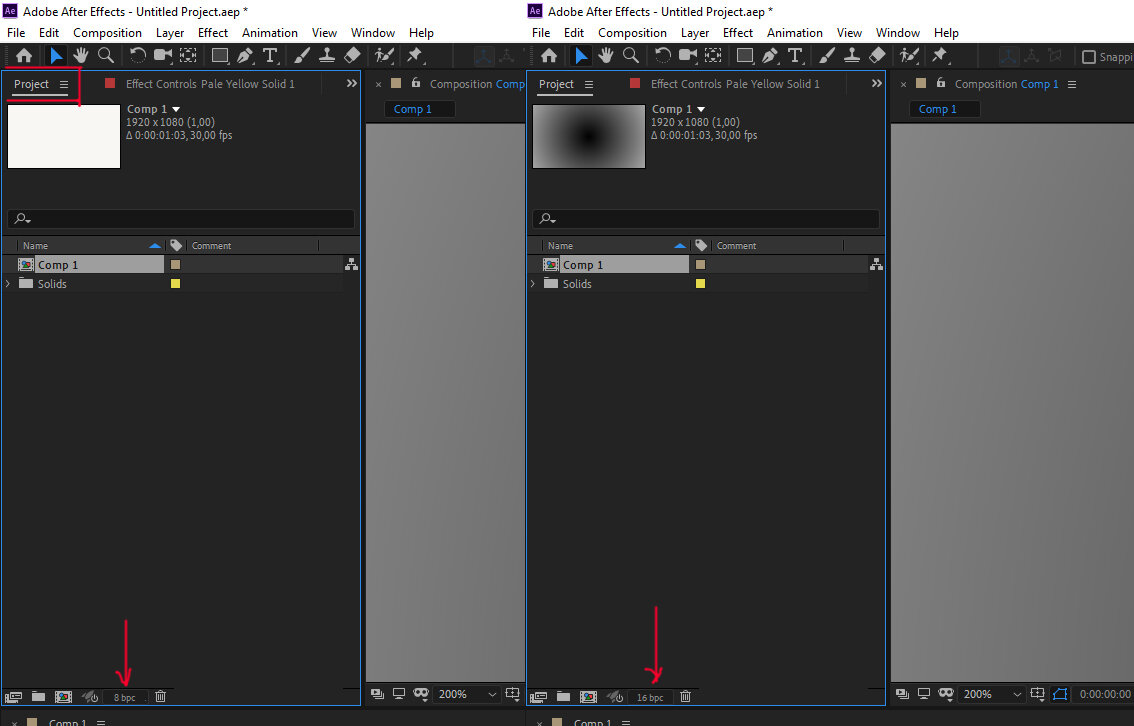Viewport: 1134px width, 726px height.
Task: Select the Rectangle shape tool in the left window
Action: (220, 56)
